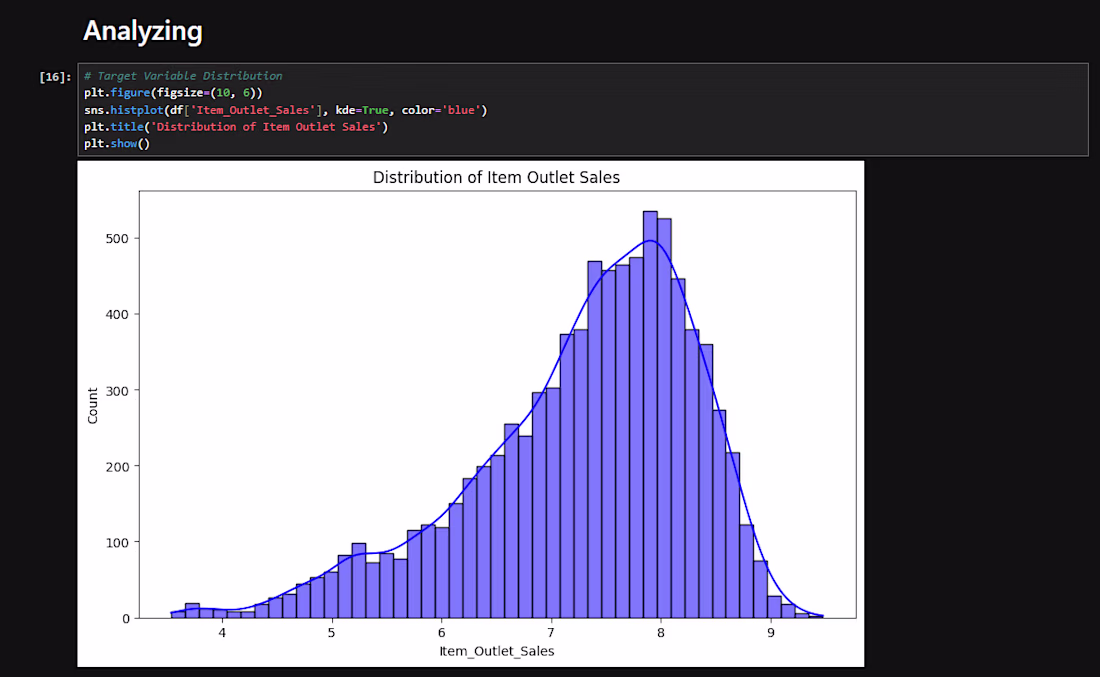Click chart title Distribution of Item Outlet Sales

click(496, 177)
